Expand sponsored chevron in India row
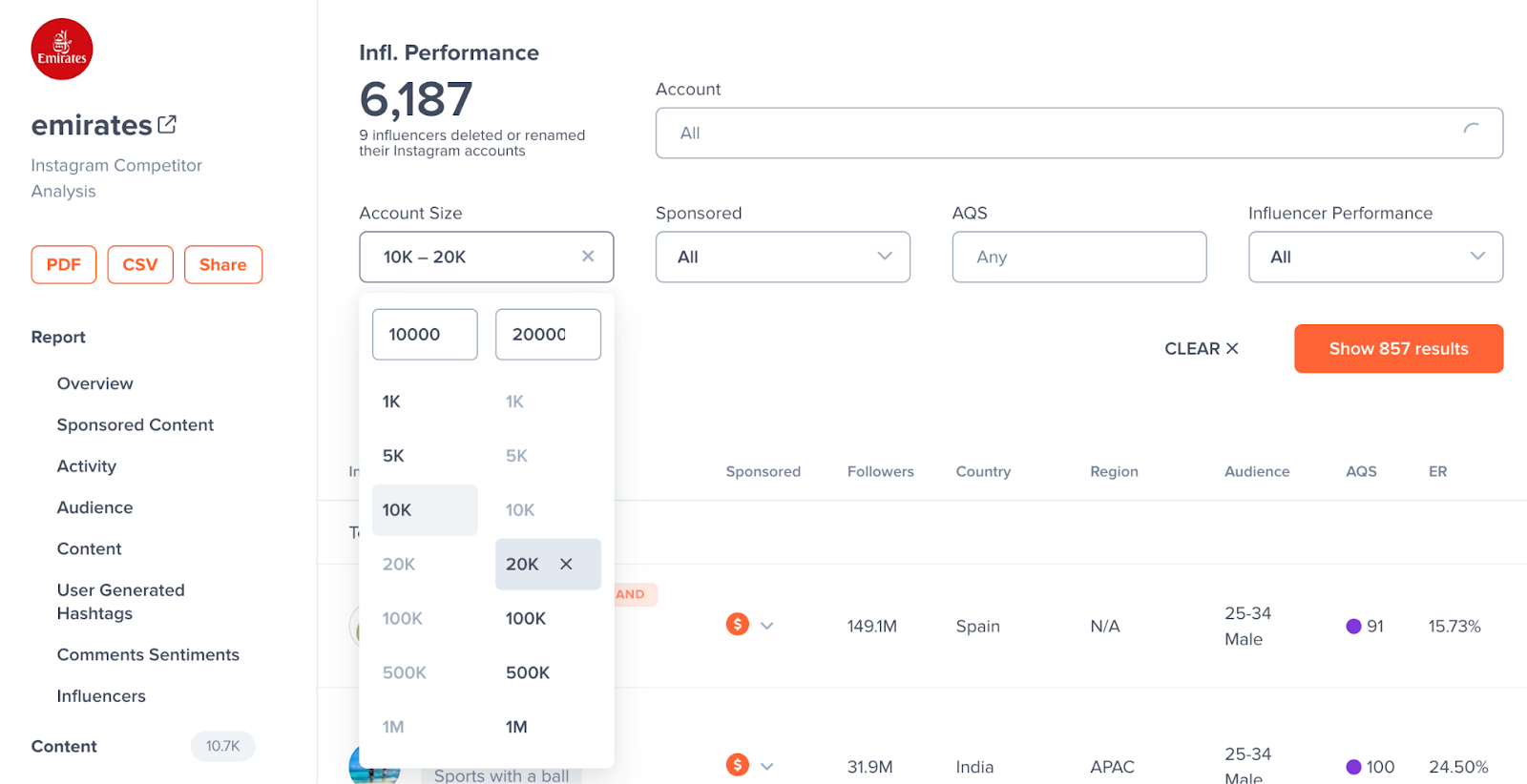The width and height of the screenshot is (1527, 784). [x=766, y=766]
